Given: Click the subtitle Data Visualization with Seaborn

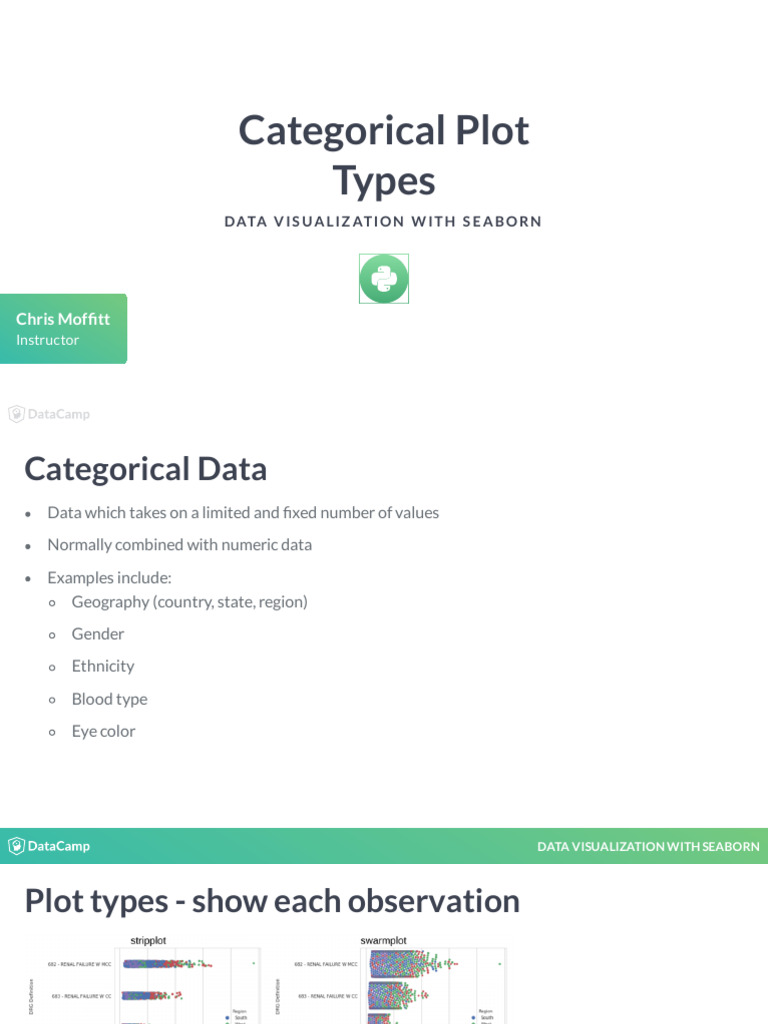Looking at the screenshot, I should [383, 221].
